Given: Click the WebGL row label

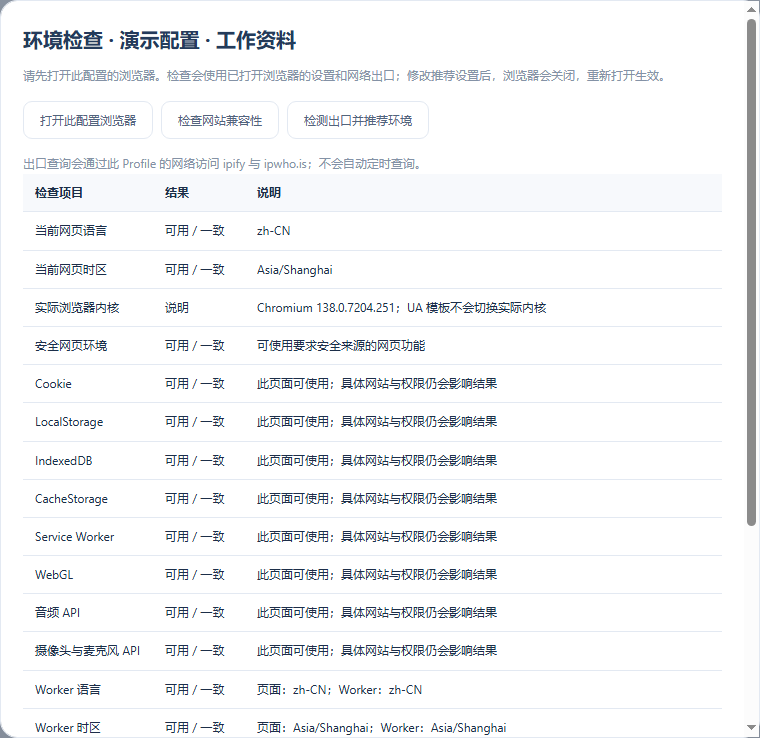Looking at the screenshot, I should 54,575.
